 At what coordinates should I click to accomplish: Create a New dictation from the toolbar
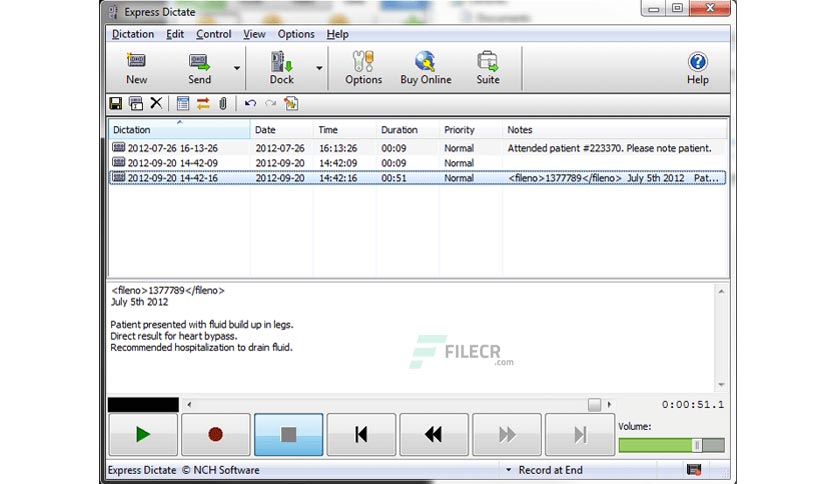point(136,68)
